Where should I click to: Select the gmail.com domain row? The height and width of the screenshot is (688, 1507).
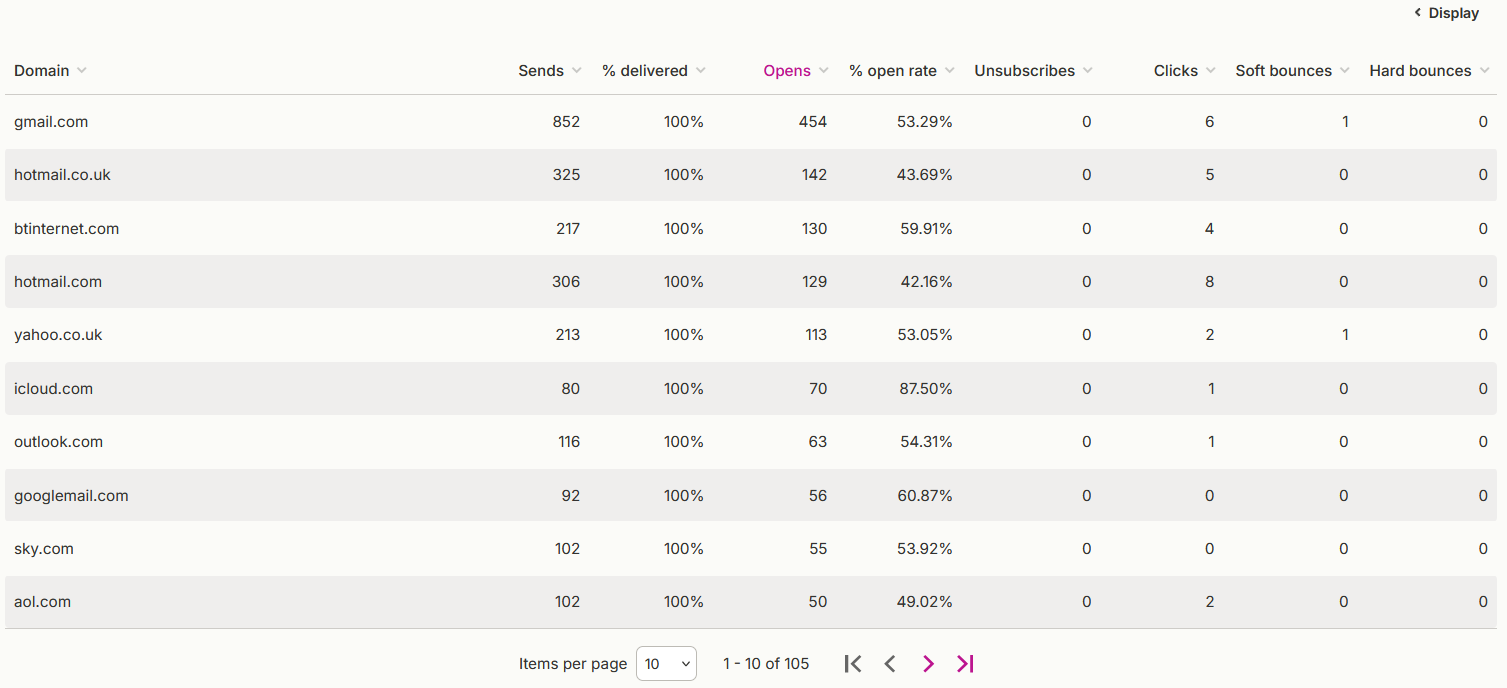(753, 122)
